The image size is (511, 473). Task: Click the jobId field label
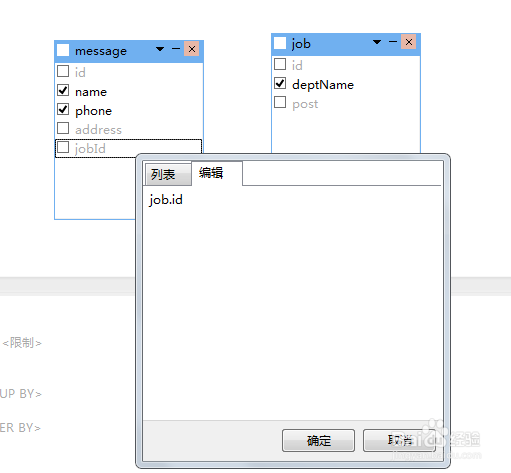(x=90, y=149)
